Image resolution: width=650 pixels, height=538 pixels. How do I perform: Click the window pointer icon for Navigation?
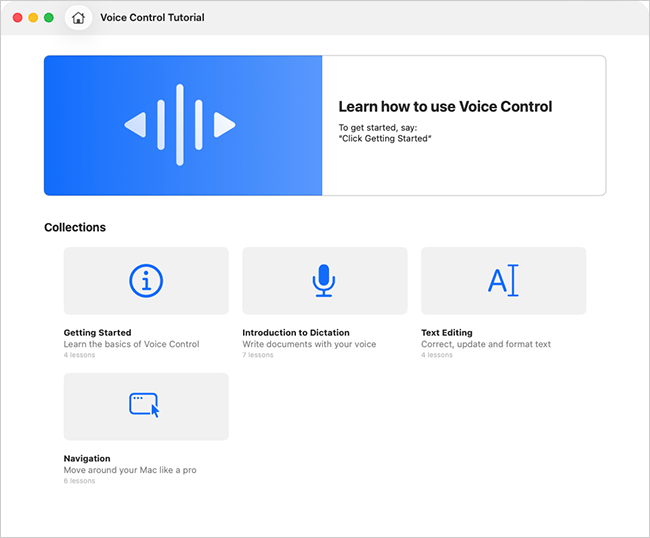145,406
